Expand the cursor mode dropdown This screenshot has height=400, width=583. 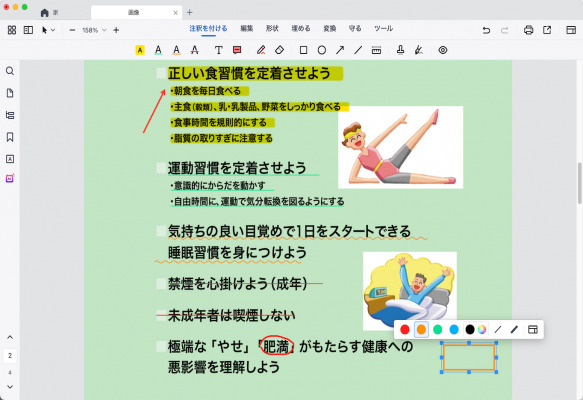[x=53, y=30]
